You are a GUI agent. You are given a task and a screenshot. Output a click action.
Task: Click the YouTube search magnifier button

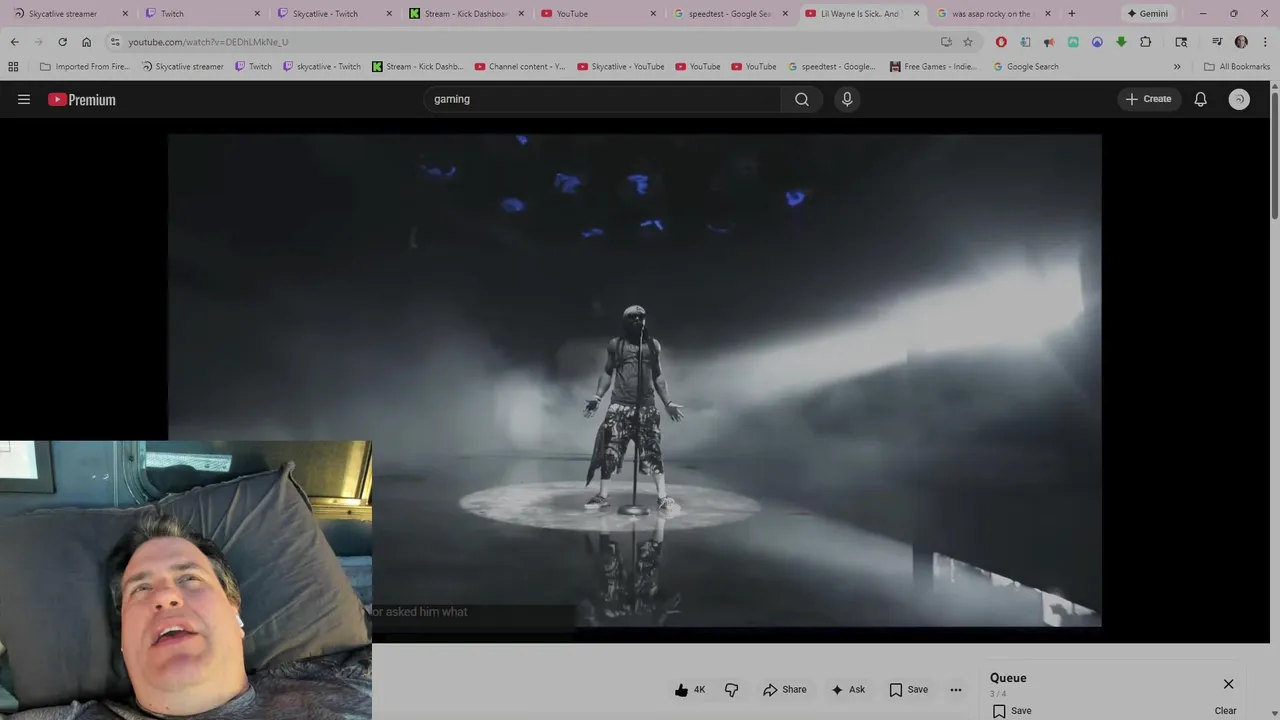(802, 99)
